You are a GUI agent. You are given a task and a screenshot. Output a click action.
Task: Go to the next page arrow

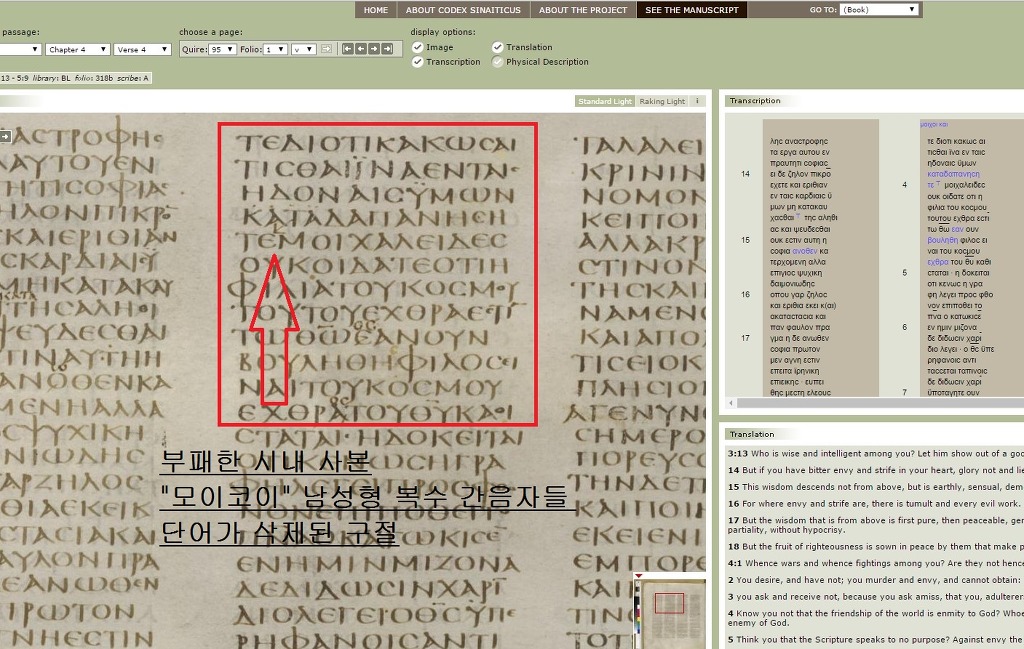pyautogui.click(x=374, y=49)
